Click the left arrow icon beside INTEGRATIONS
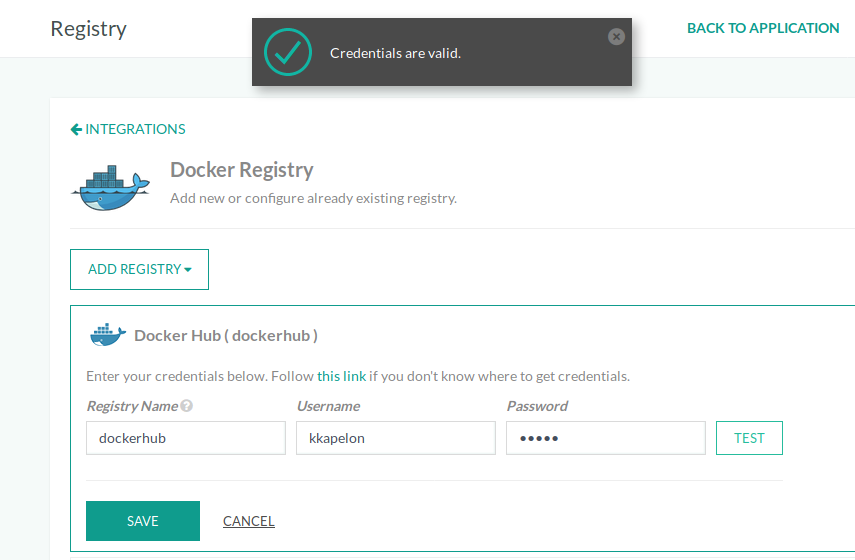The image size is (855, 560). (x=76, y=129)
